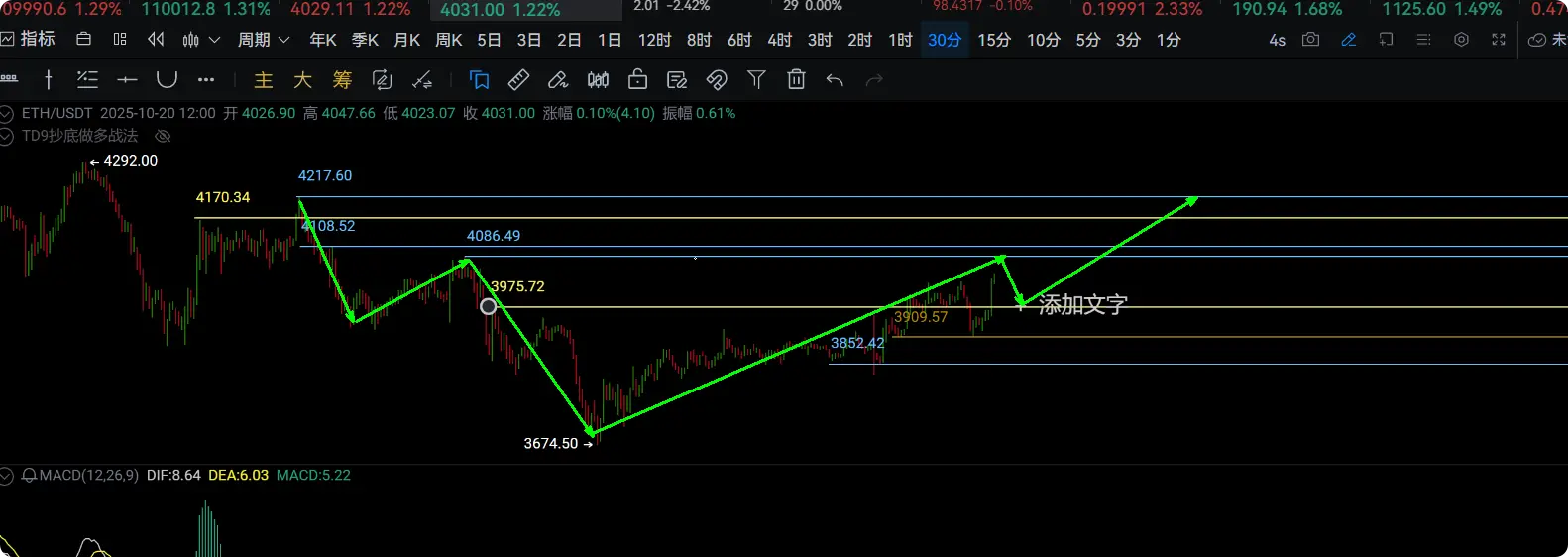
Task: Toggle the magnet snap icon
Action: tap(717, 80)
